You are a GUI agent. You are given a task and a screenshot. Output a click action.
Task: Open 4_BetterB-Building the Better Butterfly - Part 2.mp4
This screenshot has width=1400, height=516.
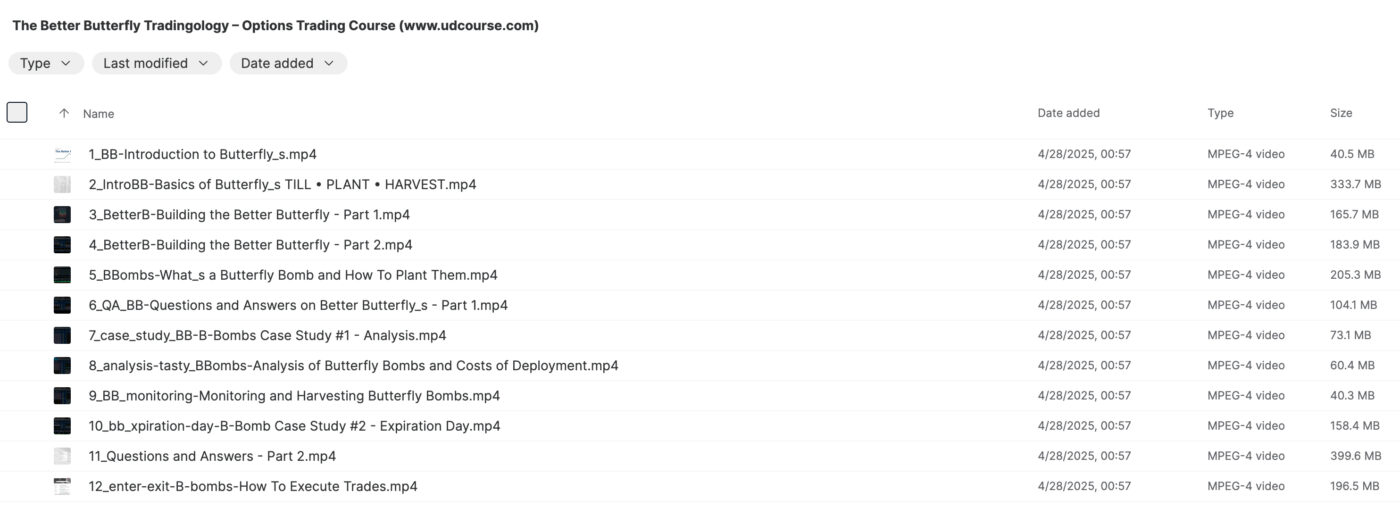250,245
